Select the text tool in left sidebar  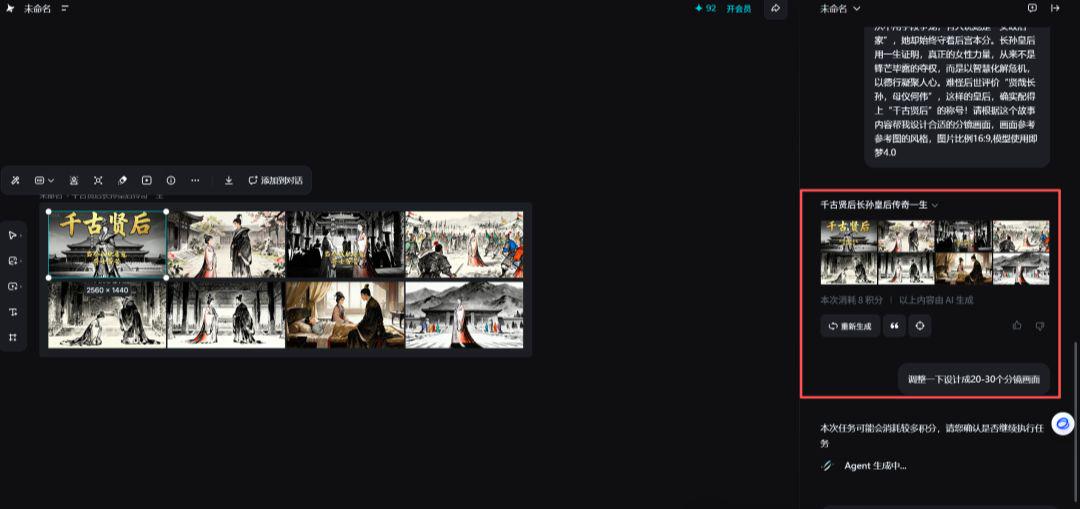click(x=13, y=312)
